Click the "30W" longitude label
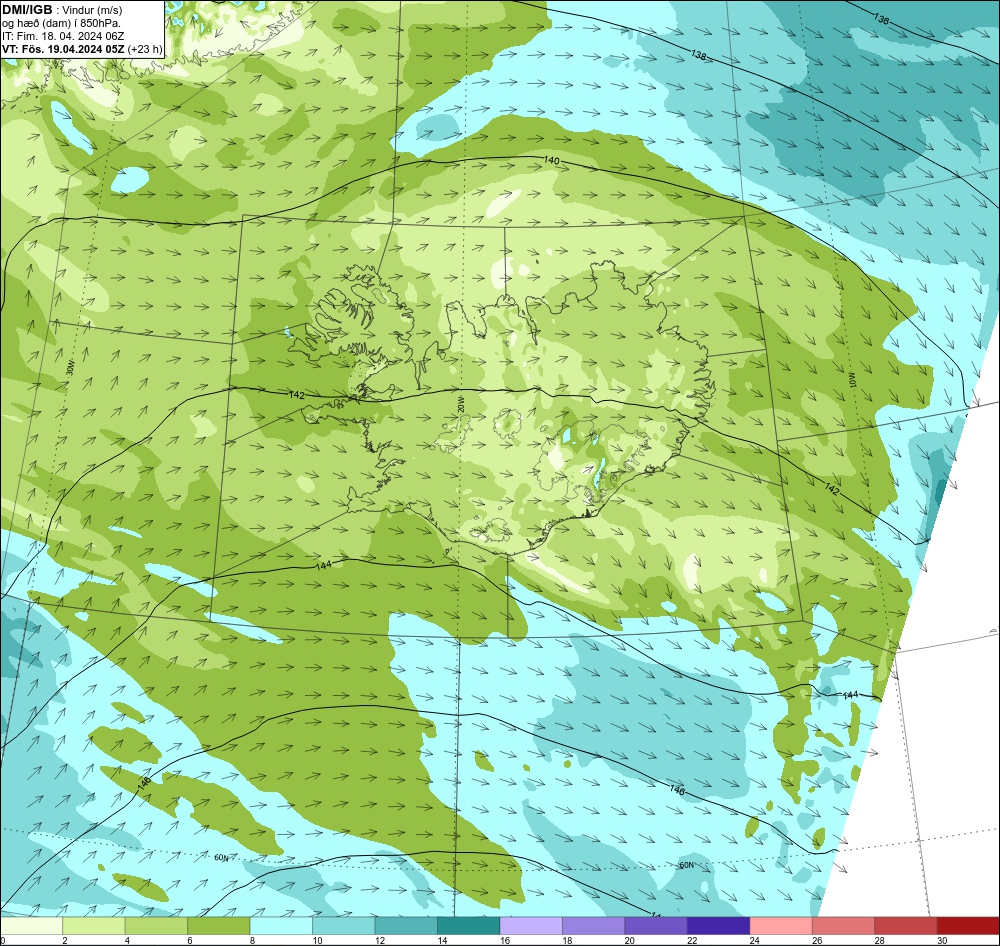Image resolution: width=1000 pixels, height=946 pixels. pyautogui.click(x=70, y=368)
